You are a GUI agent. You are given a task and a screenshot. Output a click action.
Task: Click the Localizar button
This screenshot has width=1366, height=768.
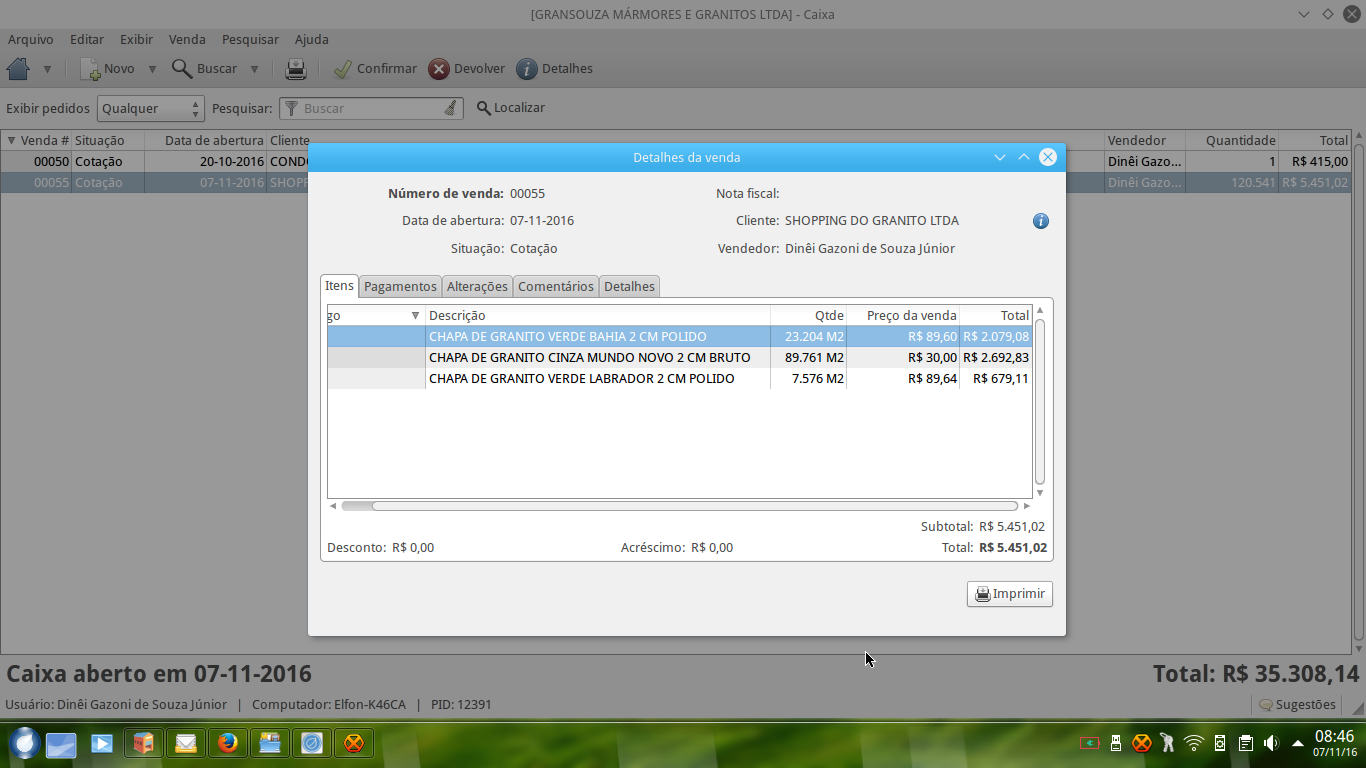pos(511,108)
